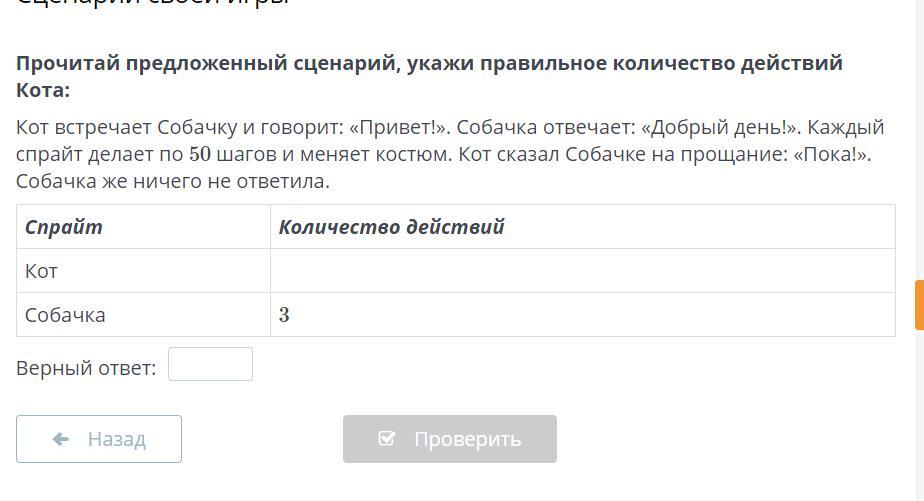Image resolution: width=924 pixels, height=501 pixels.
Task: Click the «Привет!» quote in the scenario
Action: click(397, 128)
